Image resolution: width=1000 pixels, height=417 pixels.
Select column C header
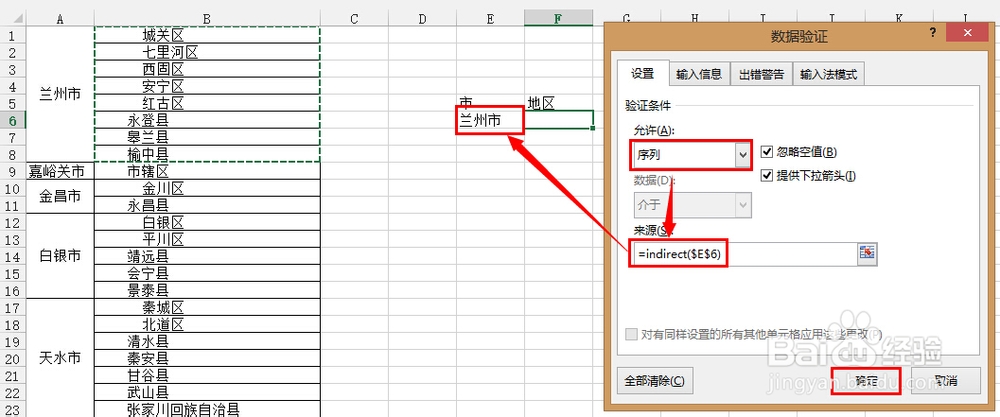(x=355, y=18)
